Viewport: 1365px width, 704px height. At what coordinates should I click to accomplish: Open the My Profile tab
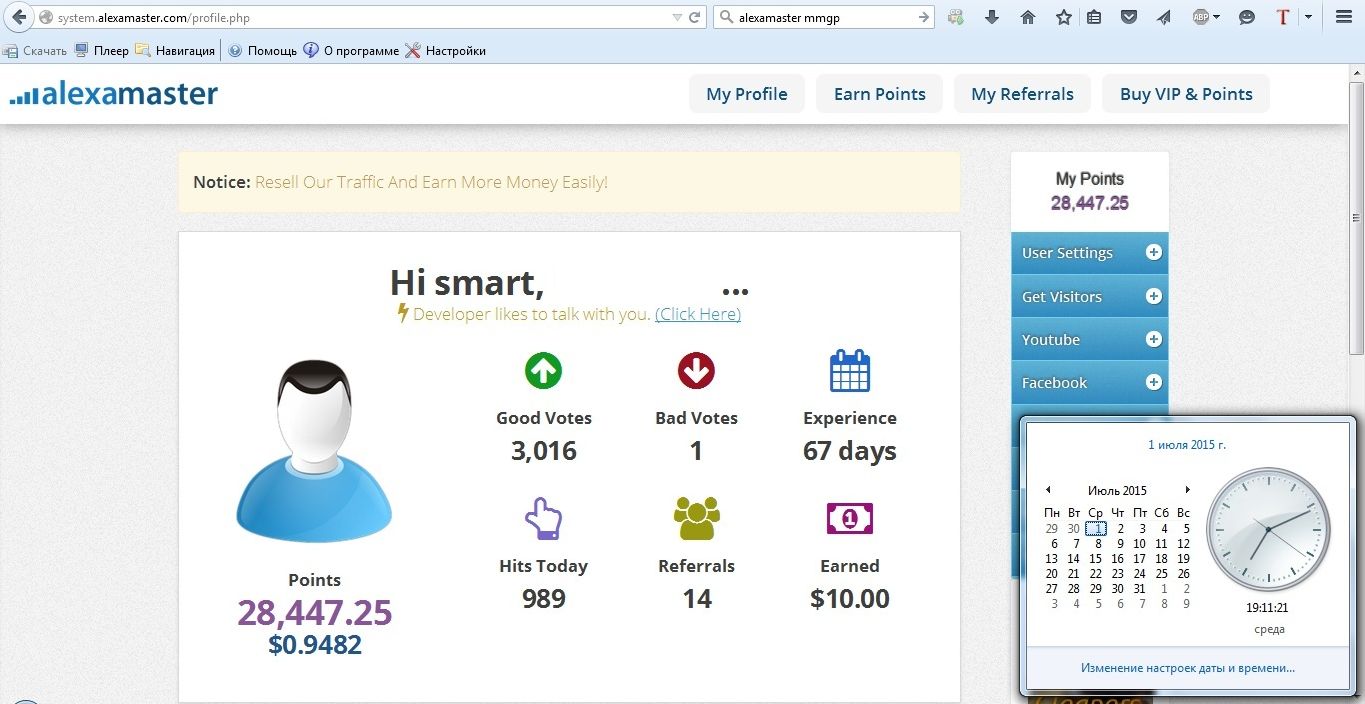point(746,94)
